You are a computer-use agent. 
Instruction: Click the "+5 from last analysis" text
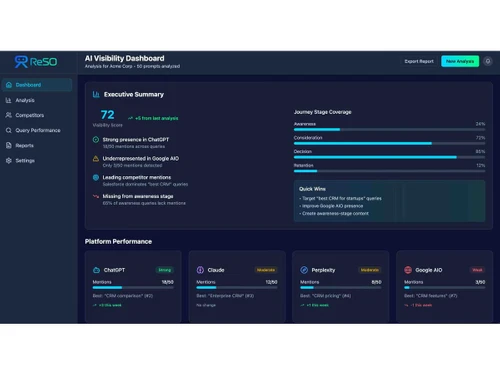157,118
